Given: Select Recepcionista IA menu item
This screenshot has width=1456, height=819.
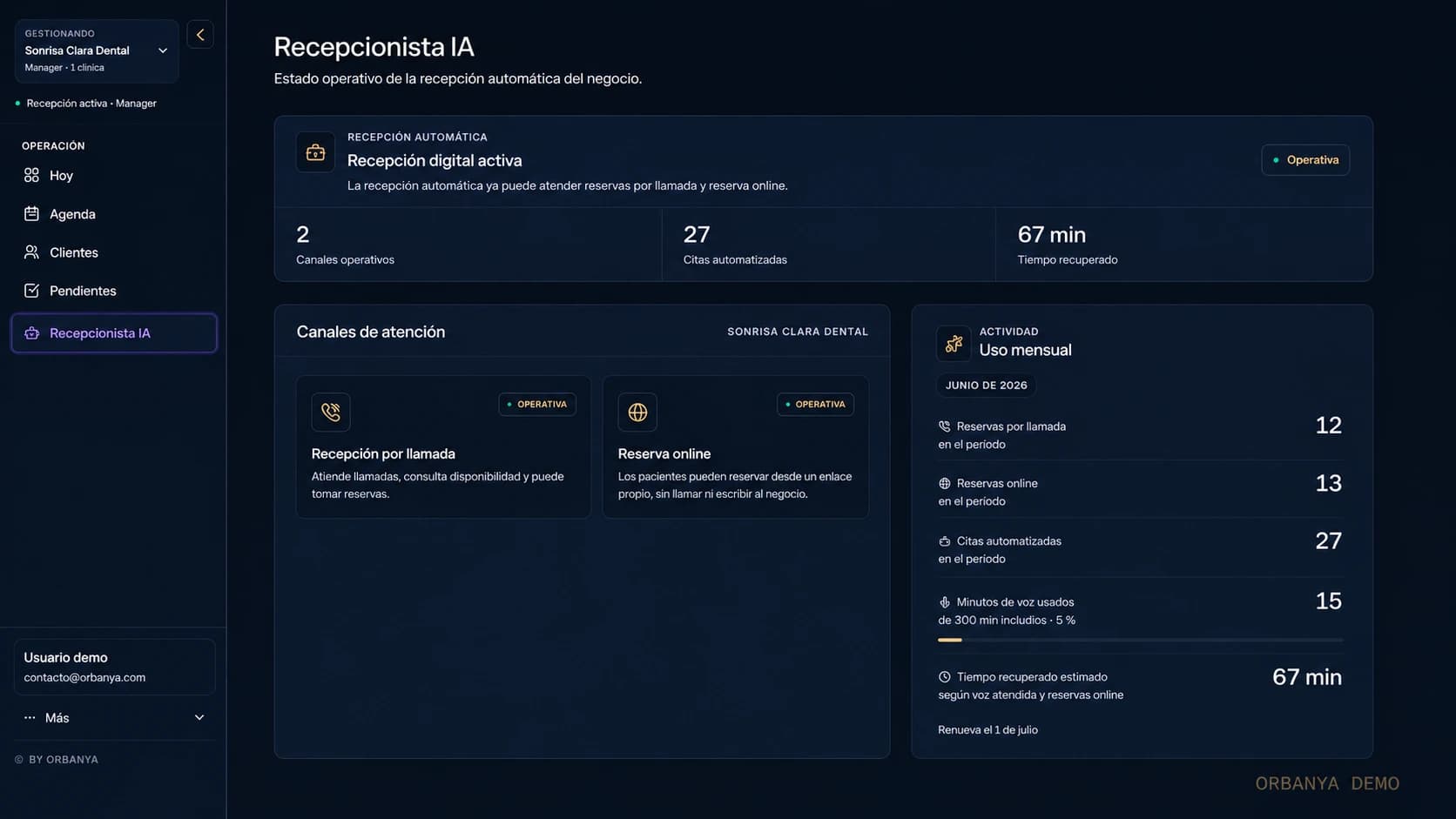Looking at the screenshot, I should click(114, 333).
